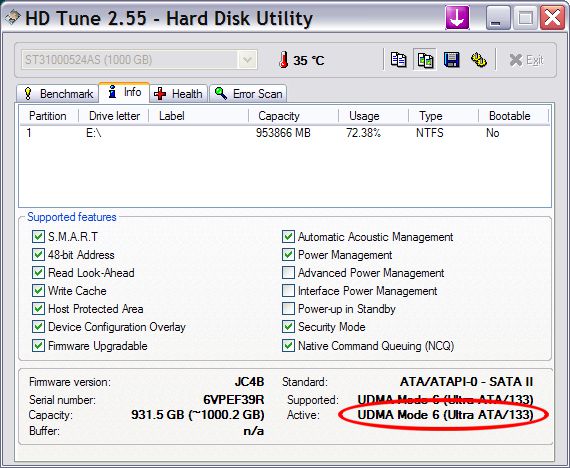Click the Drive letter column header
This screenshot has width=570, height=468.
click(x=114, y=116)
